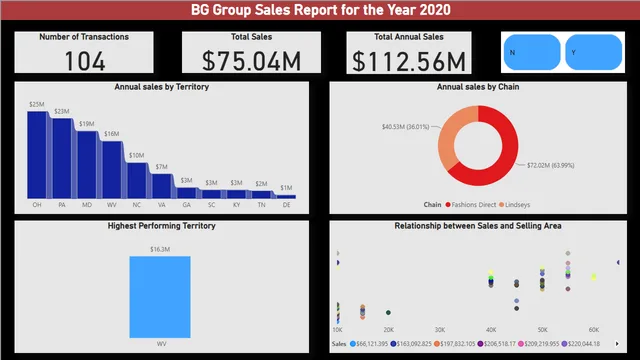The width and height of the screenshot is (640, 360).
Task: Click the BG Group Sales Report header title
Action: pos(321,10)
